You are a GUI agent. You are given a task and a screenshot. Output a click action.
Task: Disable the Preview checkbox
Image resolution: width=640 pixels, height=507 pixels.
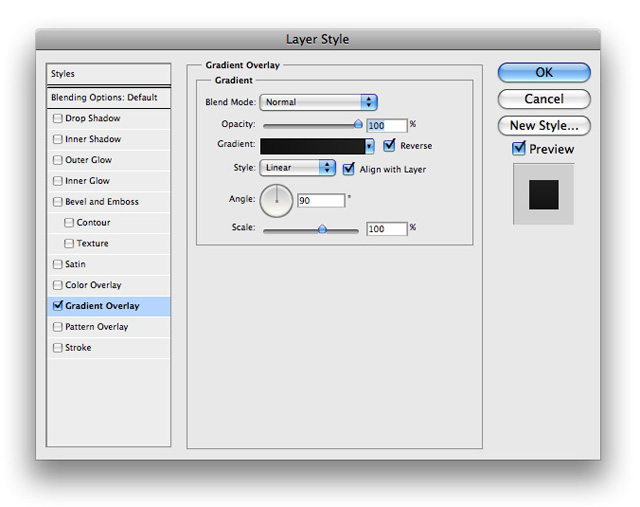point(519,148)
